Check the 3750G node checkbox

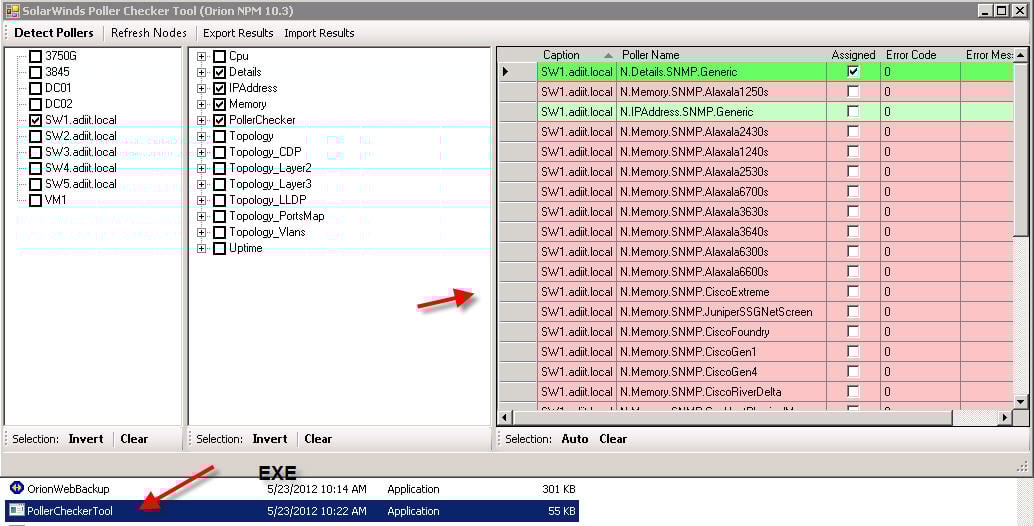(36, 56)
